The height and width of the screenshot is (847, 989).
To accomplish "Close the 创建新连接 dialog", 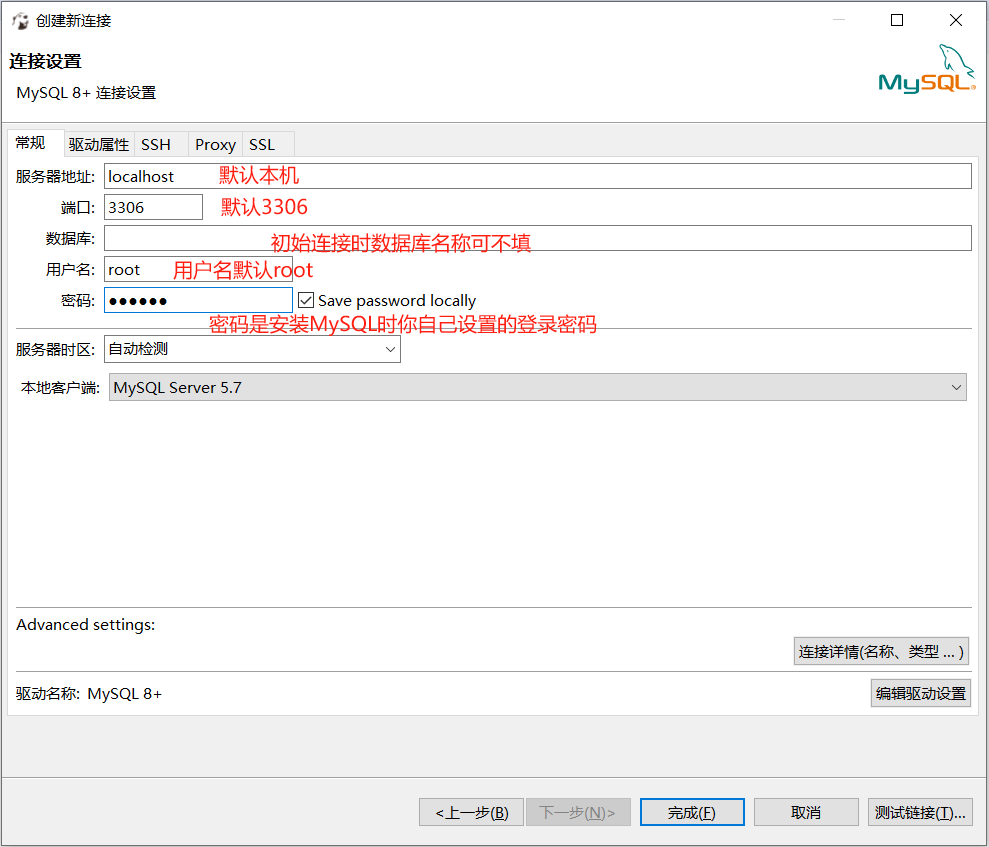I will [x=956, y=20].
